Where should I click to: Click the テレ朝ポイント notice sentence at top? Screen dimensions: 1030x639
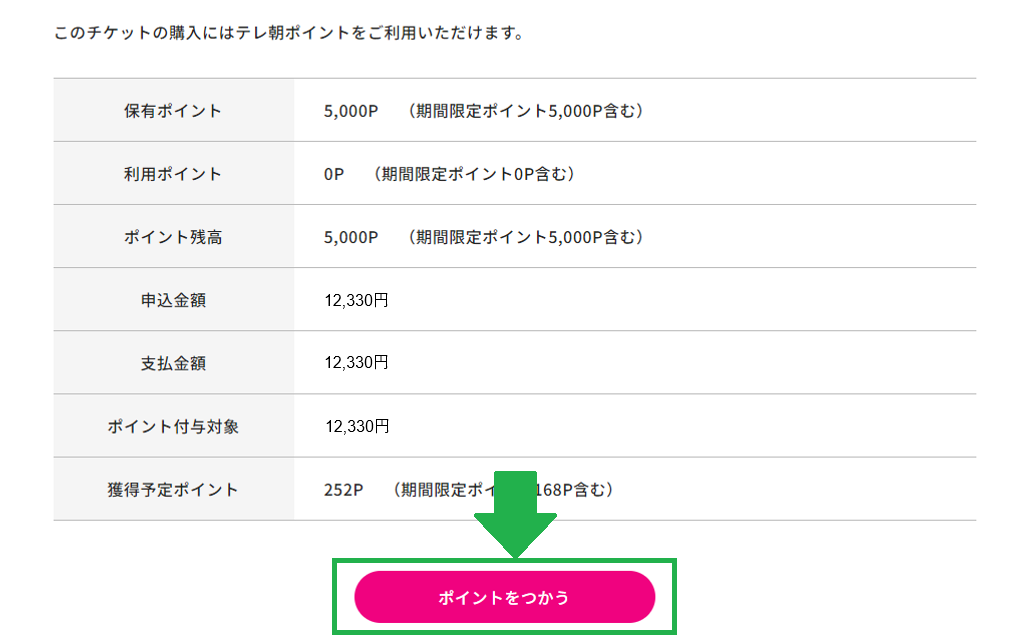pyautogui.click(x=290, y=31)
